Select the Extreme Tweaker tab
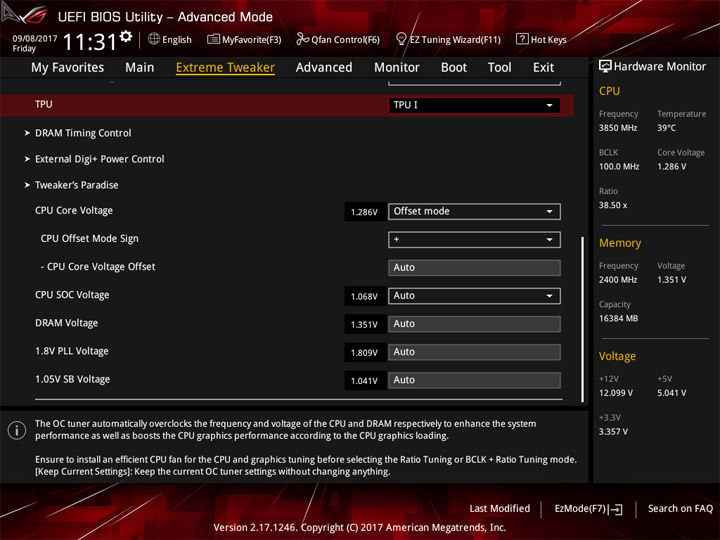The width and height of the screenshot is (720, 540). pos(225,68)
